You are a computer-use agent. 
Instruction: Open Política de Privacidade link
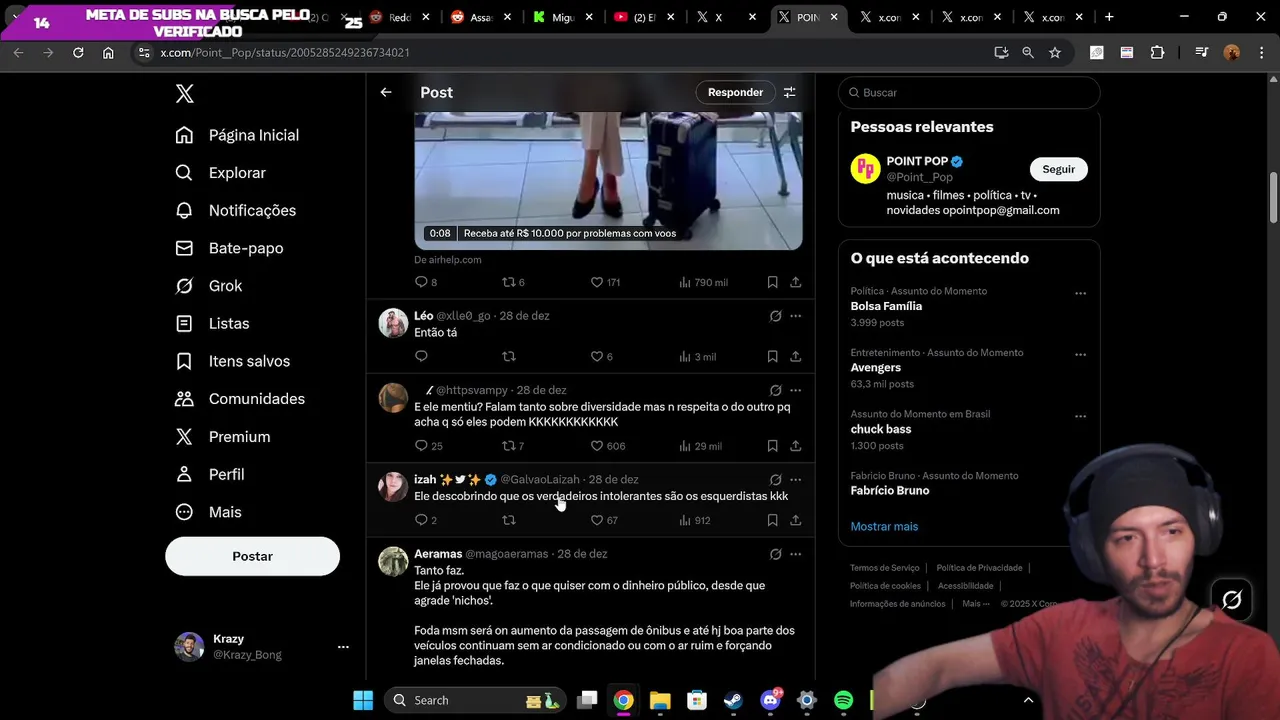979,568
